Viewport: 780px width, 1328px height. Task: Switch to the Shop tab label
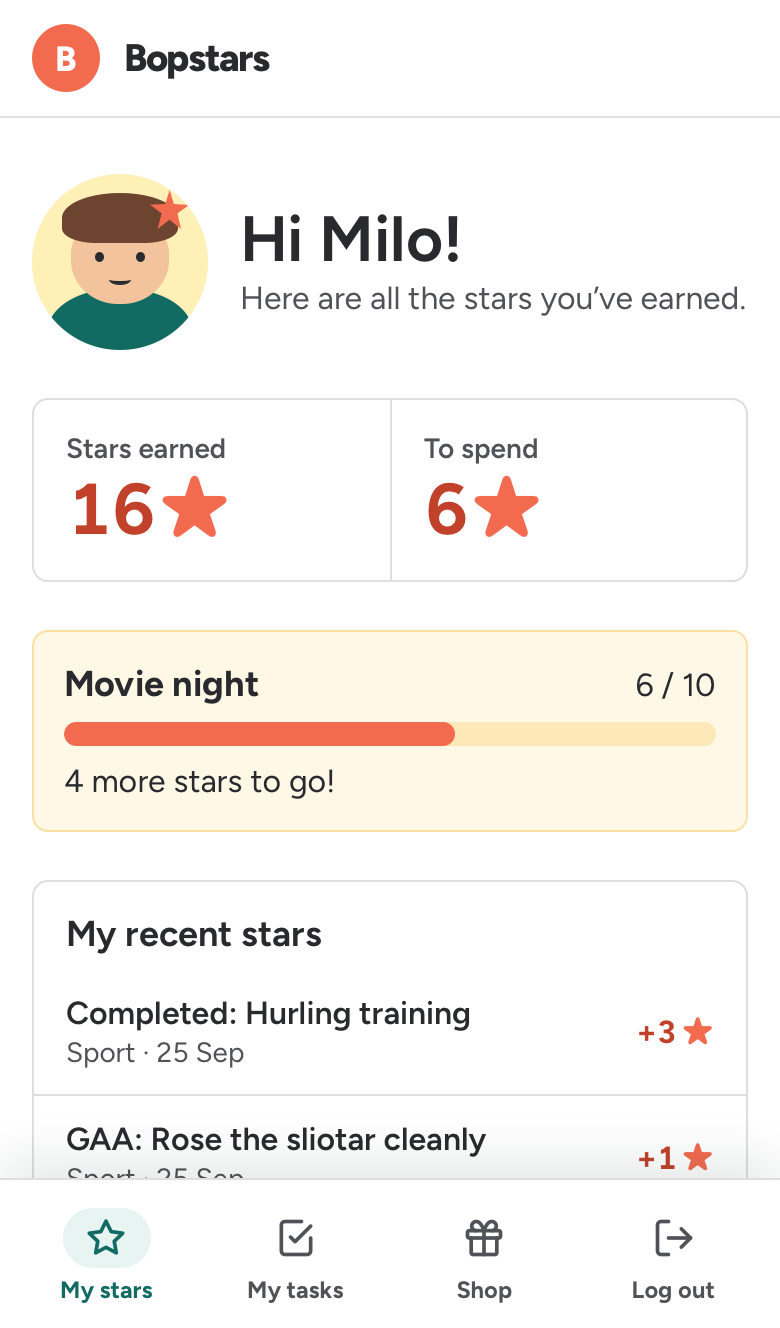[x=484, y=1290]
